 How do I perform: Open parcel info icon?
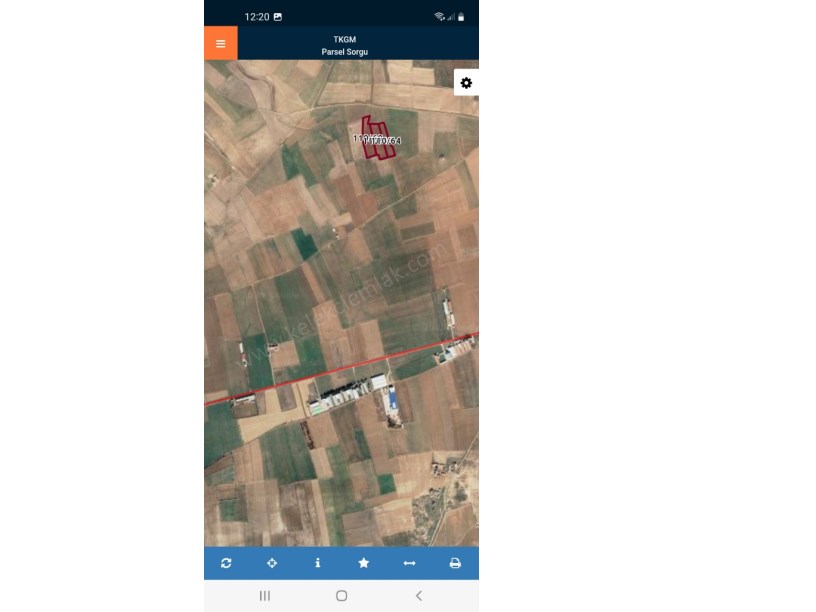(x=317, y=563)
